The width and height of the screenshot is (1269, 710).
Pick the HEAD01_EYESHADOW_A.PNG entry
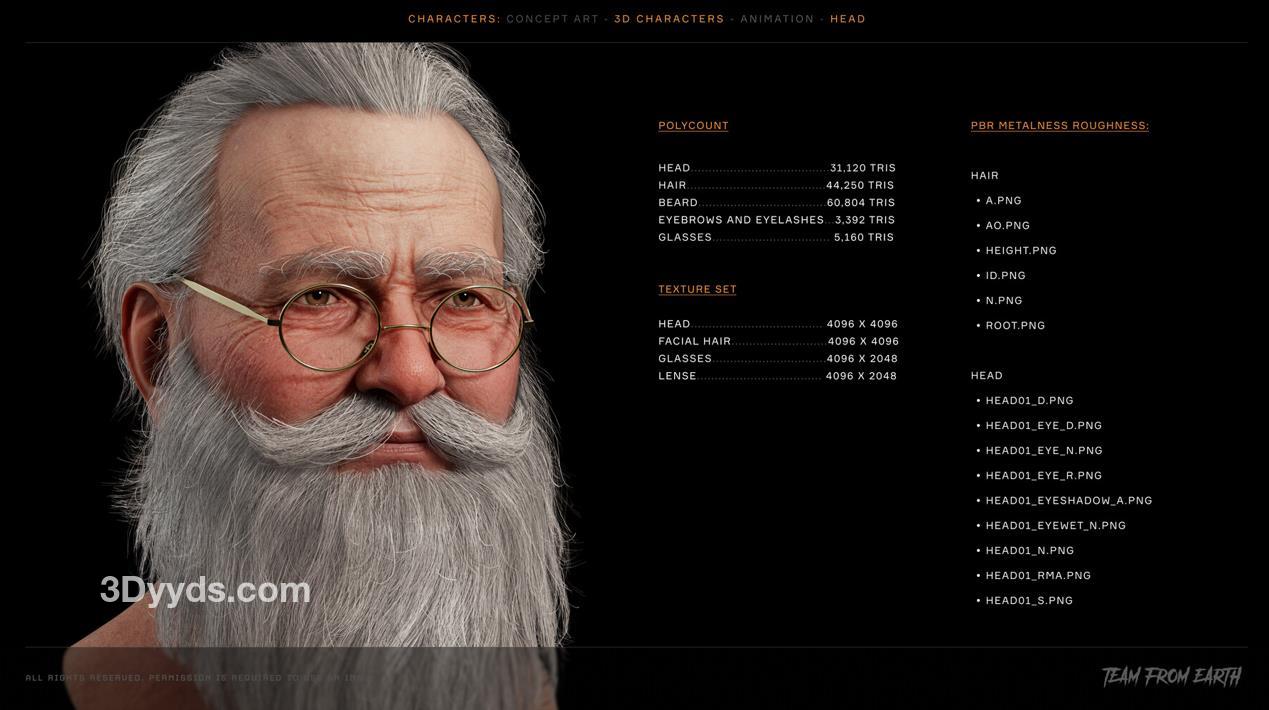[x=1068, y=501]
